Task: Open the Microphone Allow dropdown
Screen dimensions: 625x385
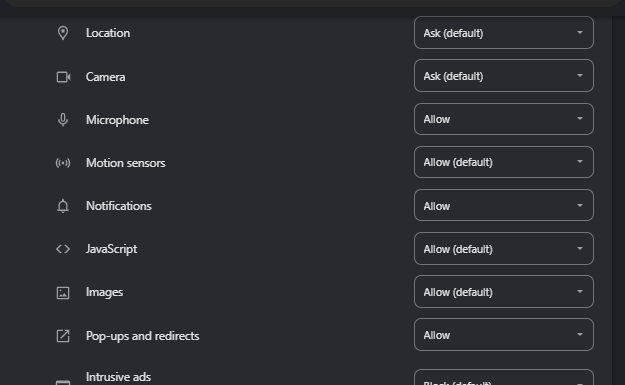Action: 504,119
